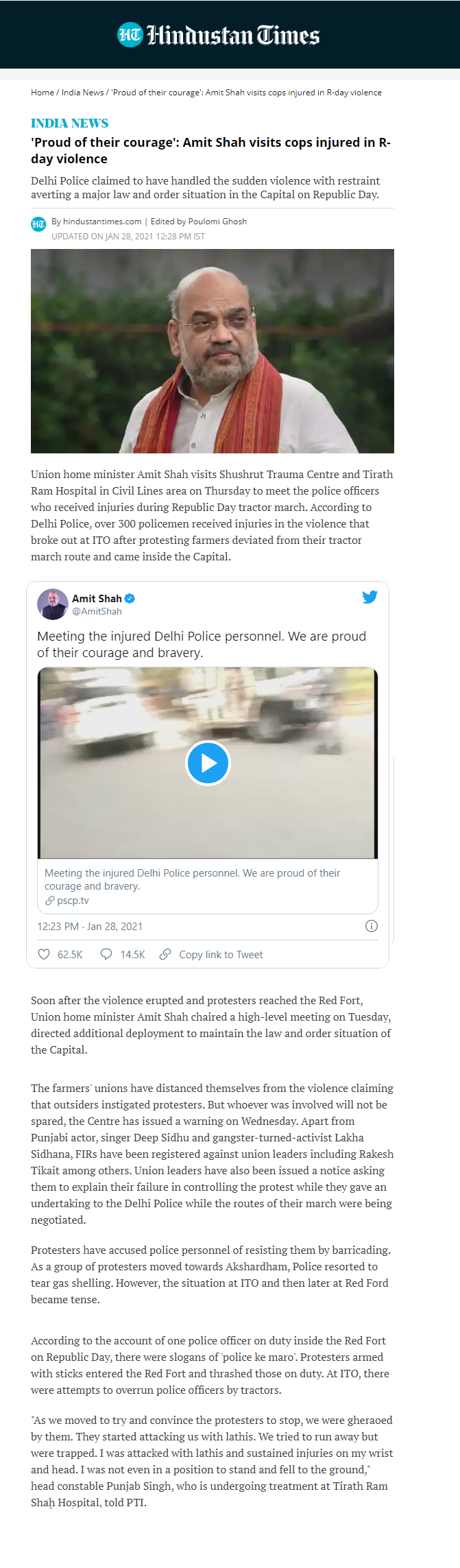Click the Hindustan Times logo

click(x=219, y=35)
